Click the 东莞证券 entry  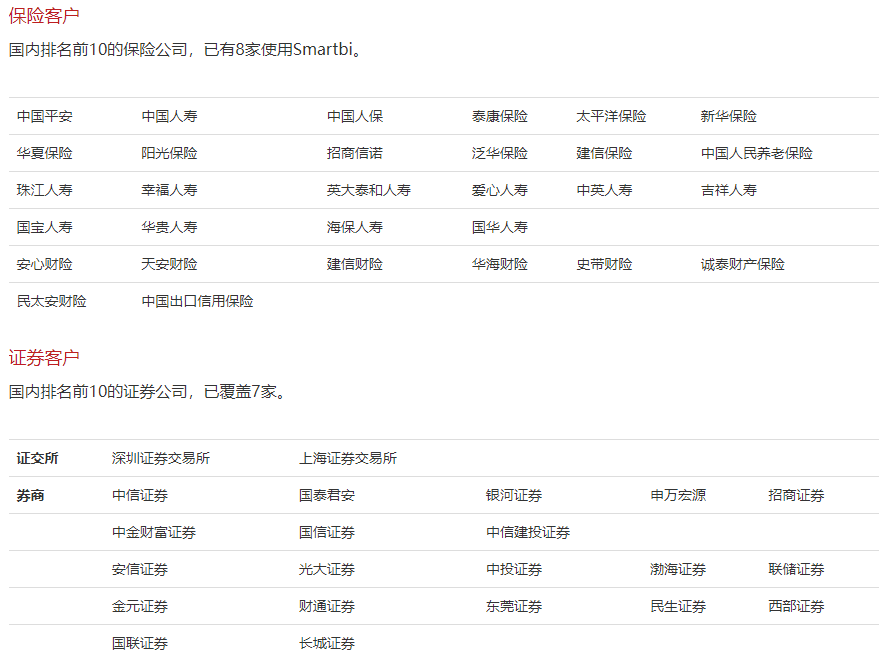point(513,606)
